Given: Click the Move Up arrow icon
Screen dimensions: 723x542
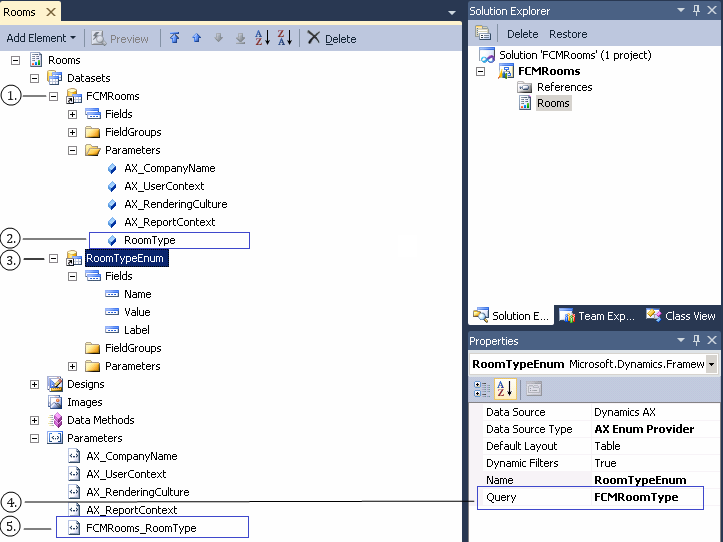Looking at the screenshot, I should click(196, 38).
